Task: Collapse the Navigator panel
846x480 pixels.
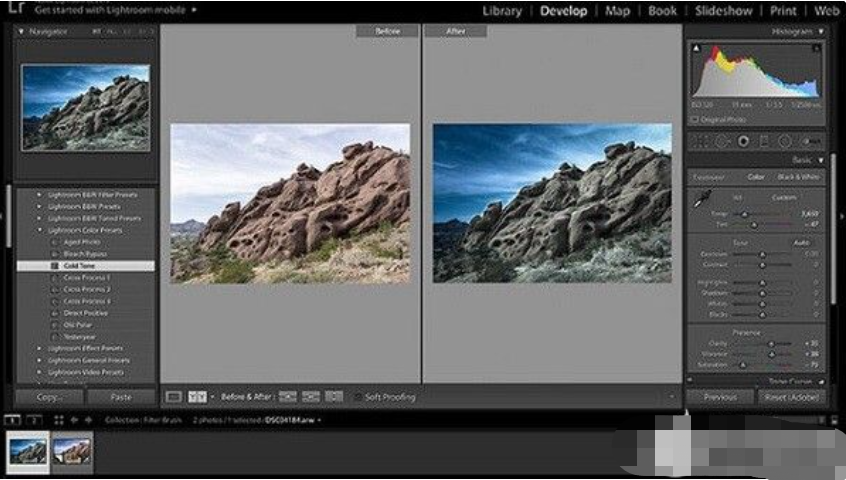Action: (21, 32)
